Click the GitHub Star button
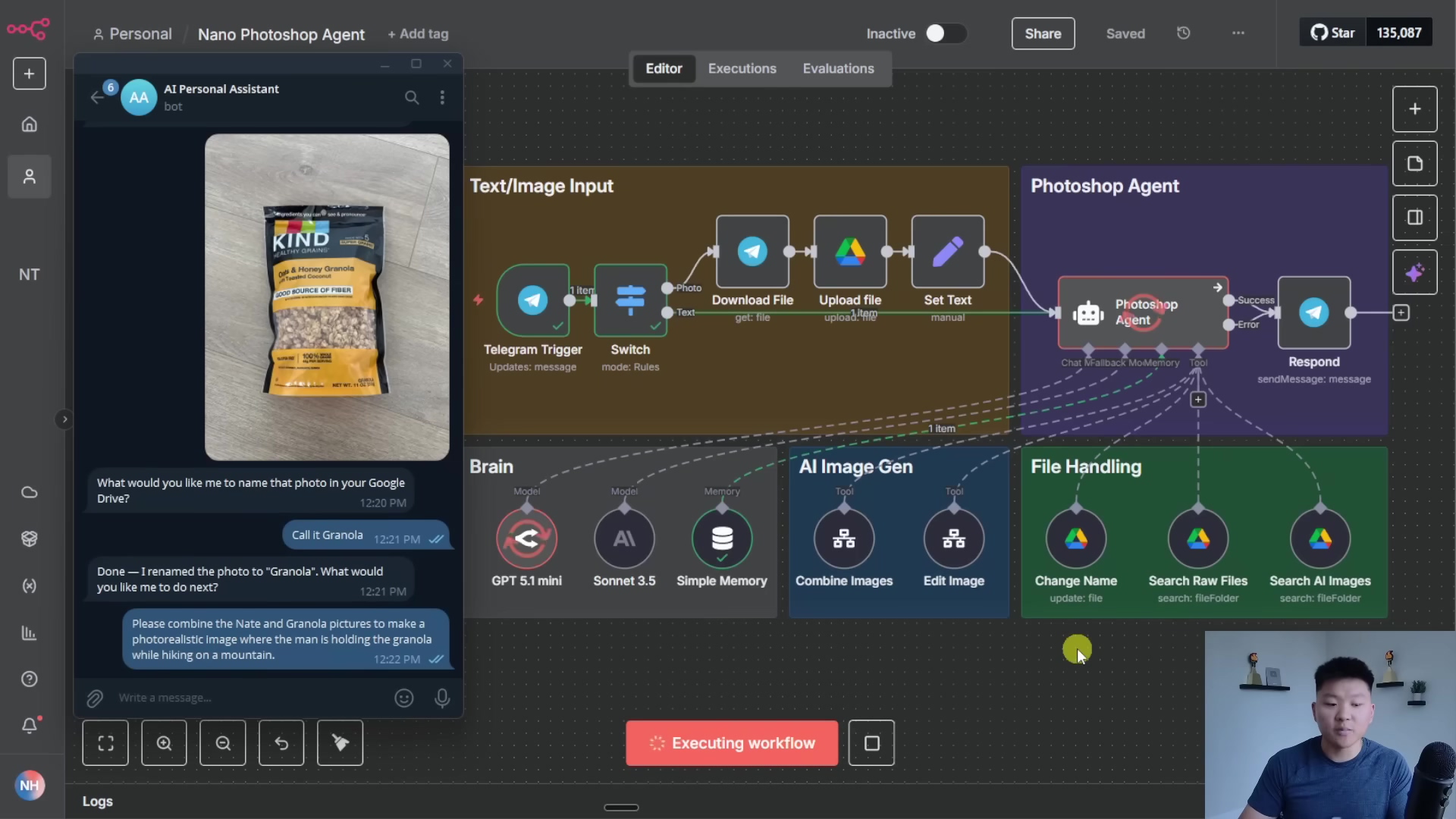Image resolution: width=1456 pixels, height=819 pixels. point(1332,33)
